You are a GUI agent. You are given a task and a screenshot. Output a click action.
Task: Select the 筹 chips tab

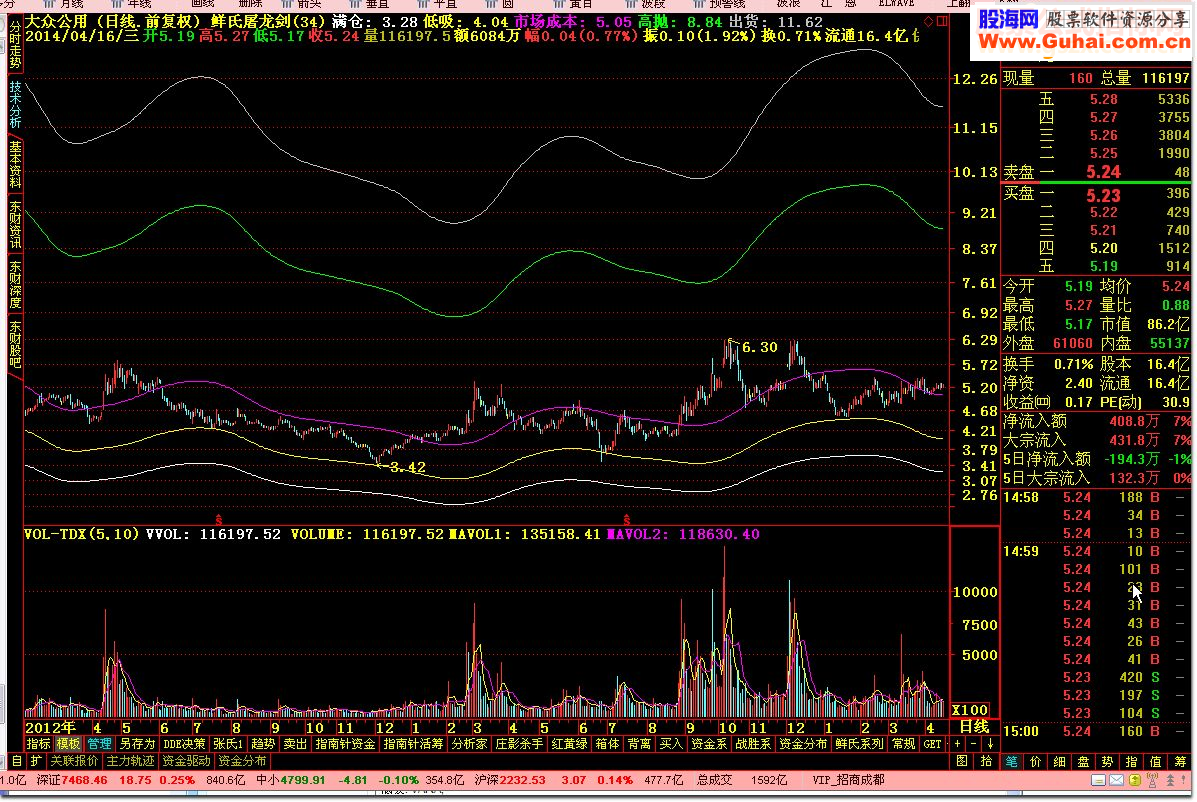(1180, 761)
